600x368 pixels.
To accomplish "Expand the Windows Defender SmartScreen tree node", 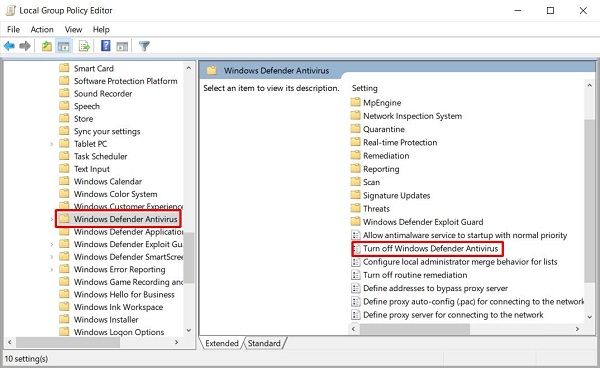I will (52, 257).
